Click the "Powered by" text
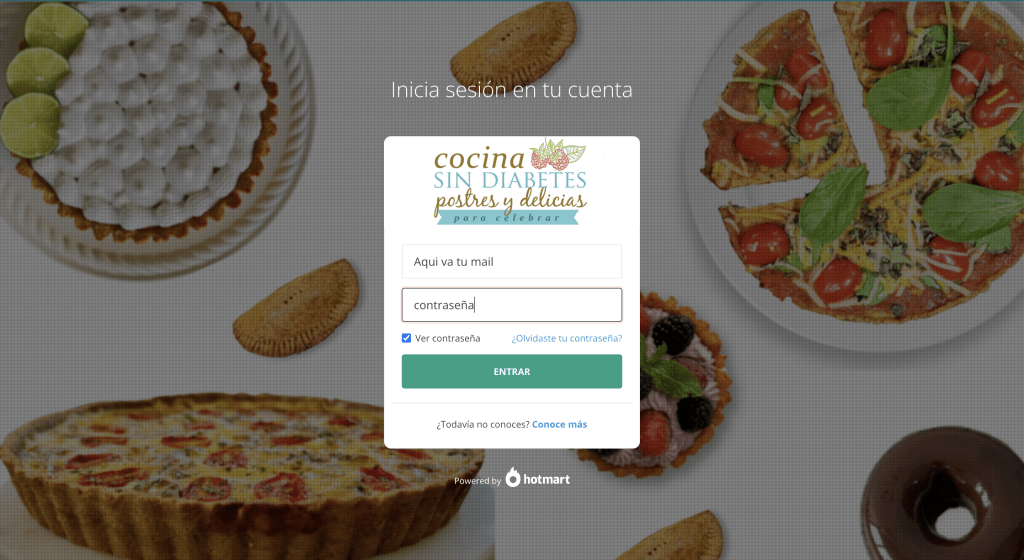The height and width of the screenshot is (560, 1024). pyautogui.click(x=477, y=481)
